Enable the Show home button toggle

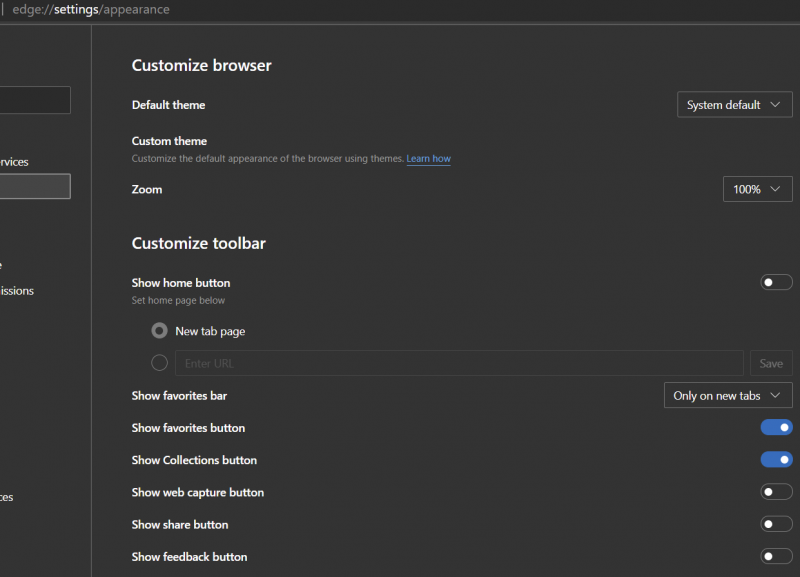(776, 283)
